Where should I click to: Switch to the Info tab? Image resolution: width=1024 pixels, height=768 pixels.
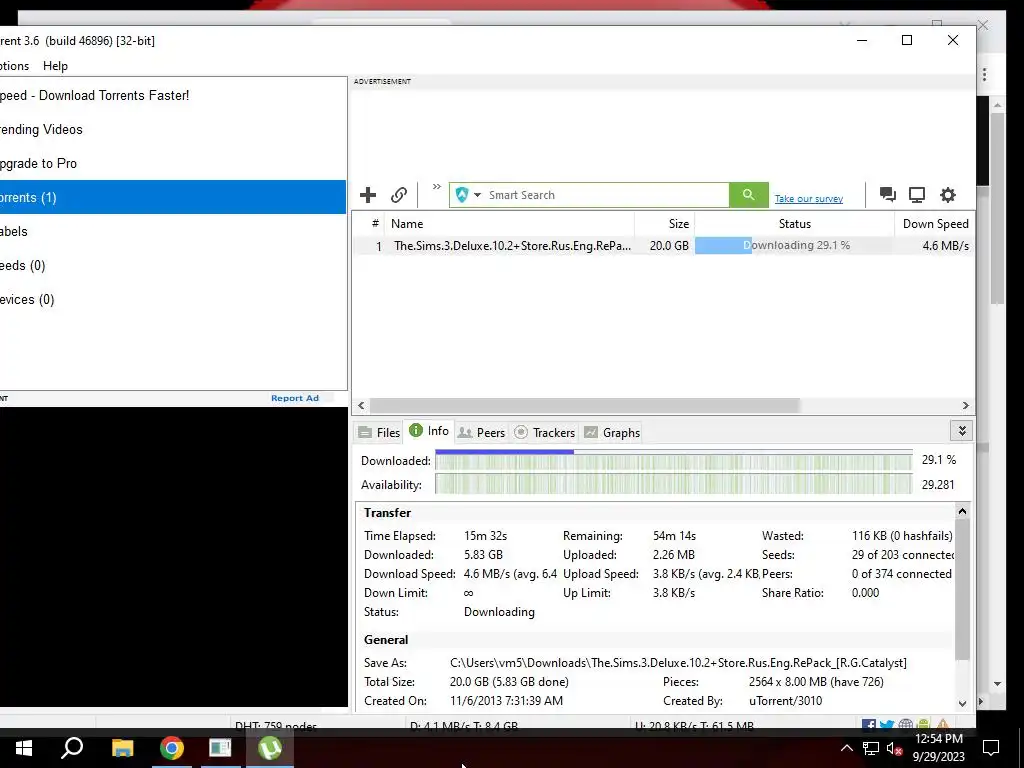429,431
